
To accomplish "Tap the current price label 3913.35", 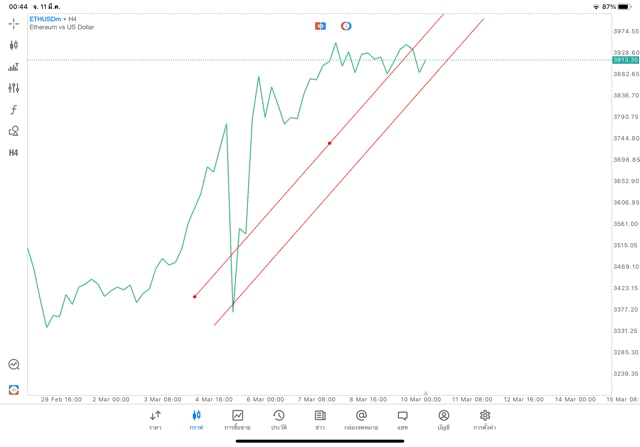I will (625, 60).
